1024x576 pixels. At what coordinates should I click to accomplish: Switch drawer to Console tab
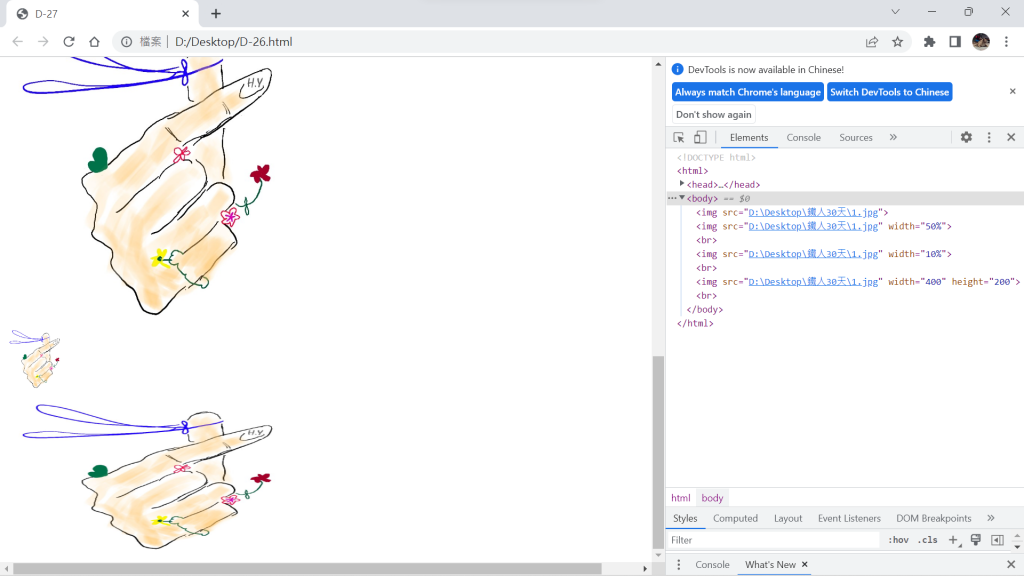pyautogui.click(x=712, y=564)
